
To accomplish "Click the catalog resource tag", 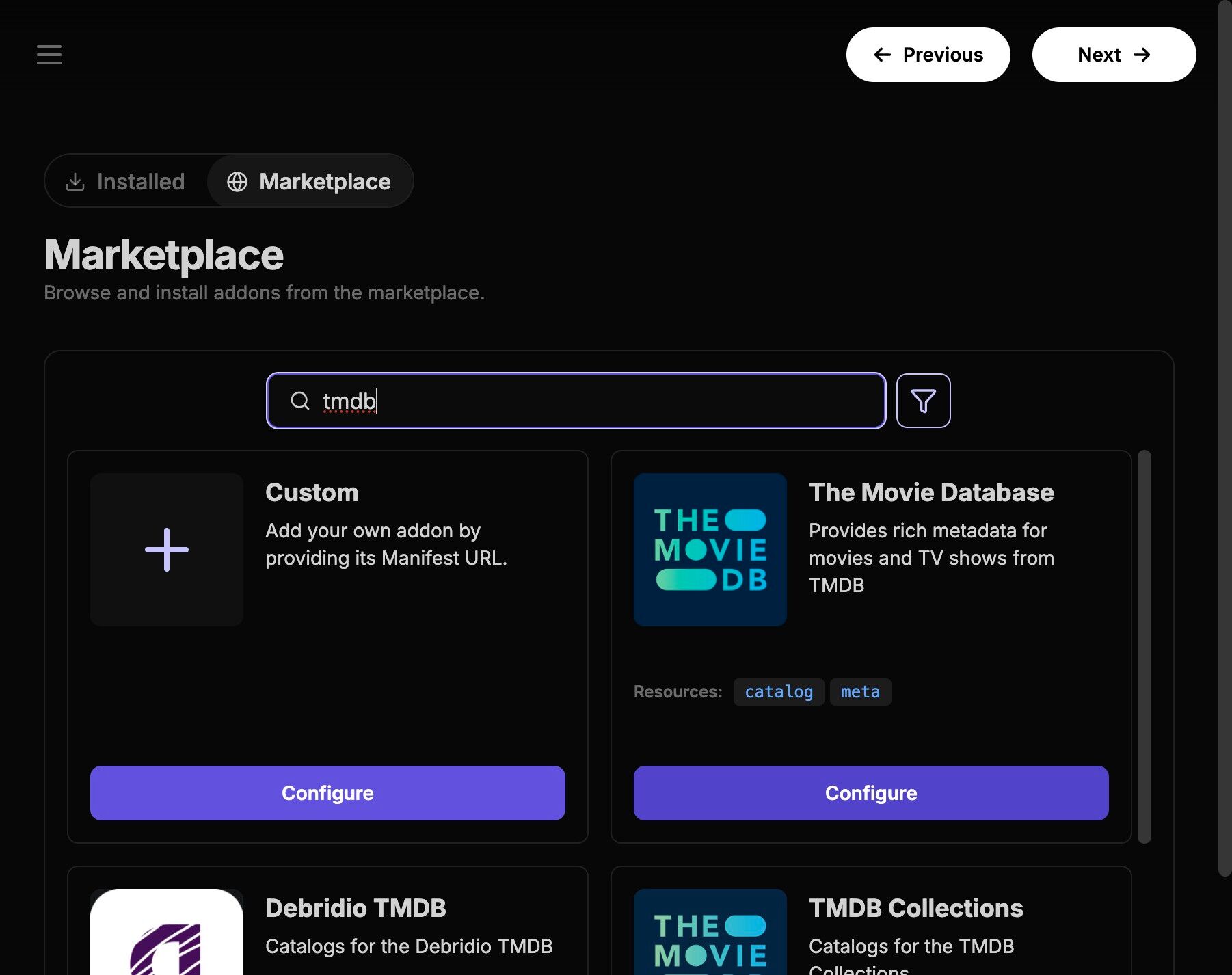I will (779, 692).
